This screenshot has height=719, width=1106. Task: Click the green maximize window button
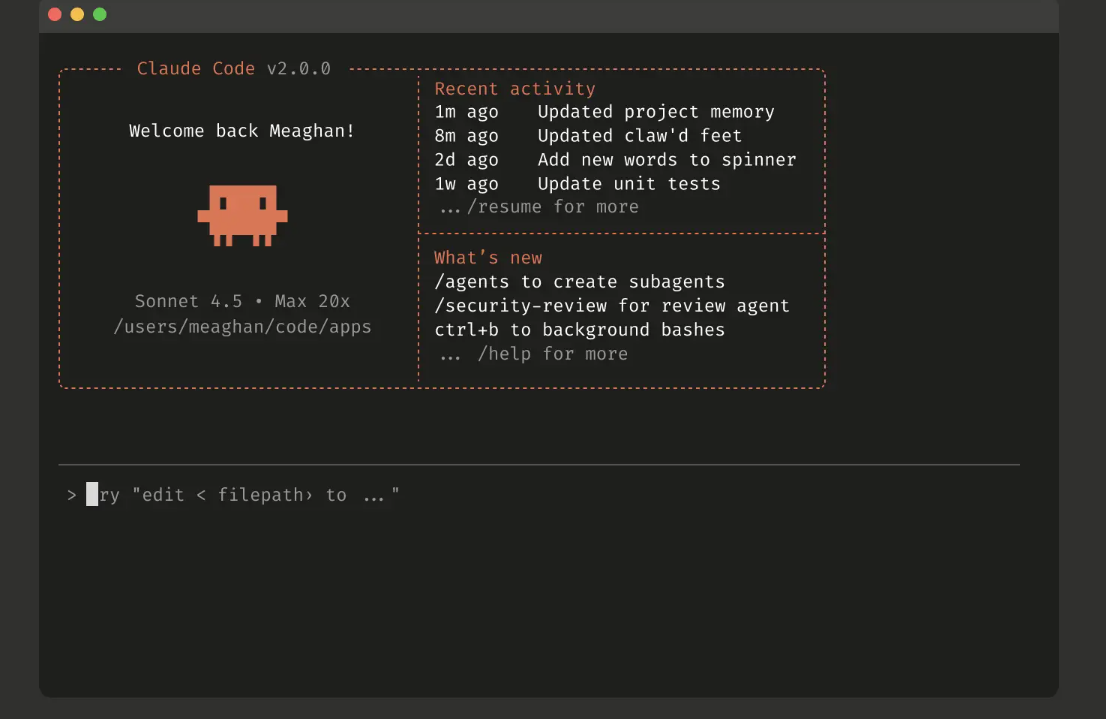[x=100, y=14]
